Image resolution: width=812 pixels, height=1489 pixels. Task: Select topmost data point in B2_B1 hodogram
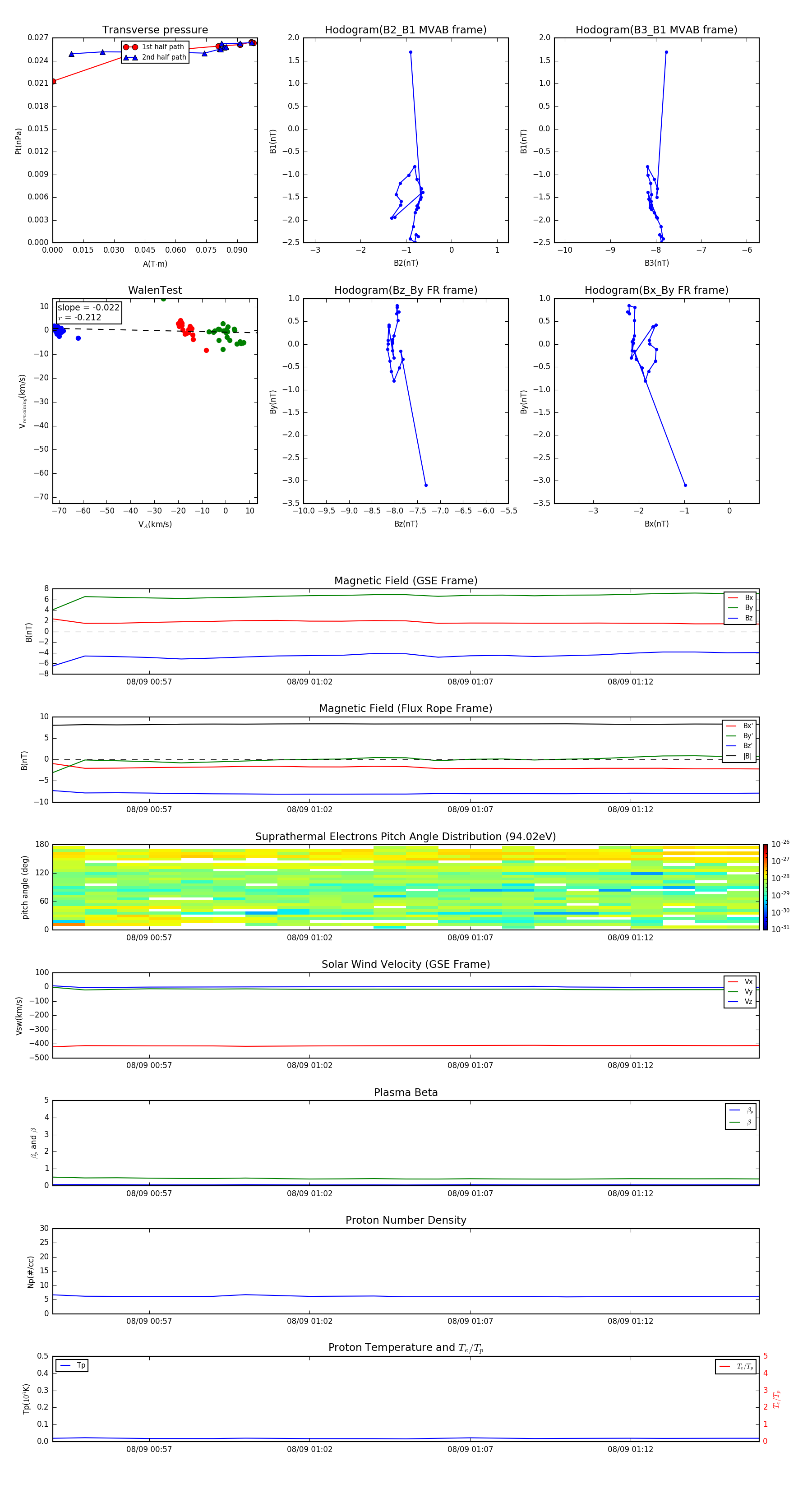[x=411, y=52]
